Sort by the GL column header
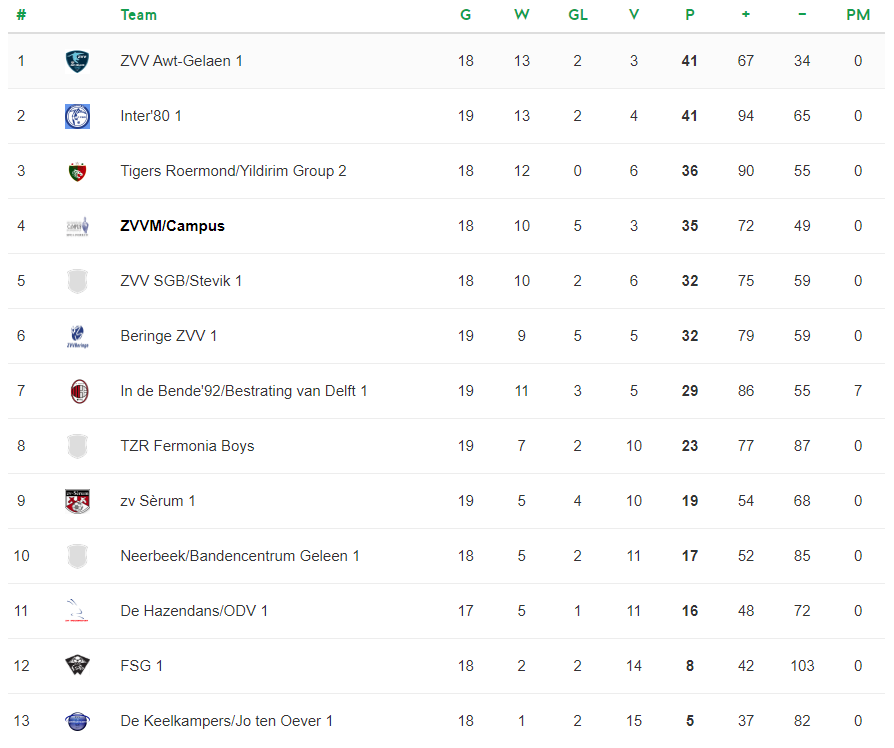The width and height of the screenshot is (894, 748). [578, 15]
